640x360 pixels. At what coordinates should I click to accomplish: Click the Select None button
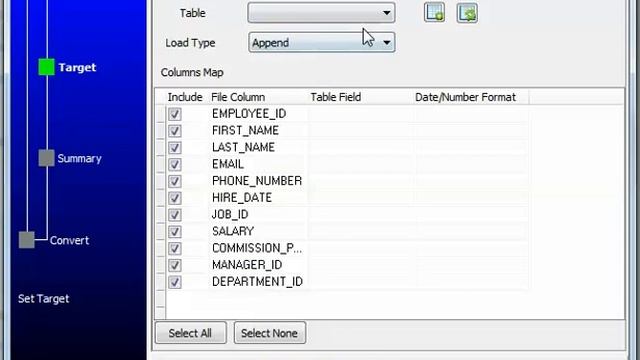click(269, 333)
